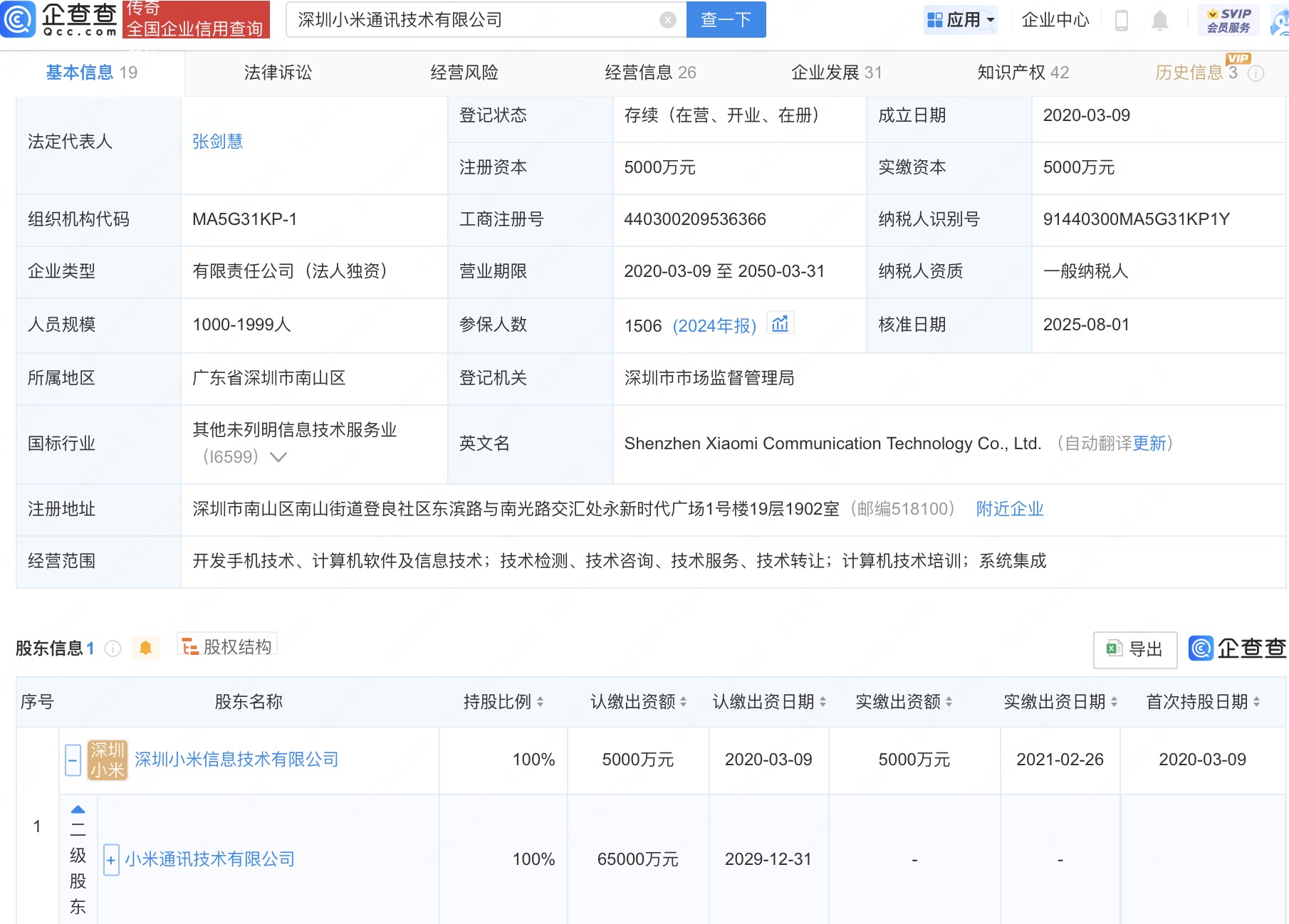1289x924 pixels.
Task: Click the English name Shenzhen Xiaomi Communication Technology
Action: [x=833, y=443]
